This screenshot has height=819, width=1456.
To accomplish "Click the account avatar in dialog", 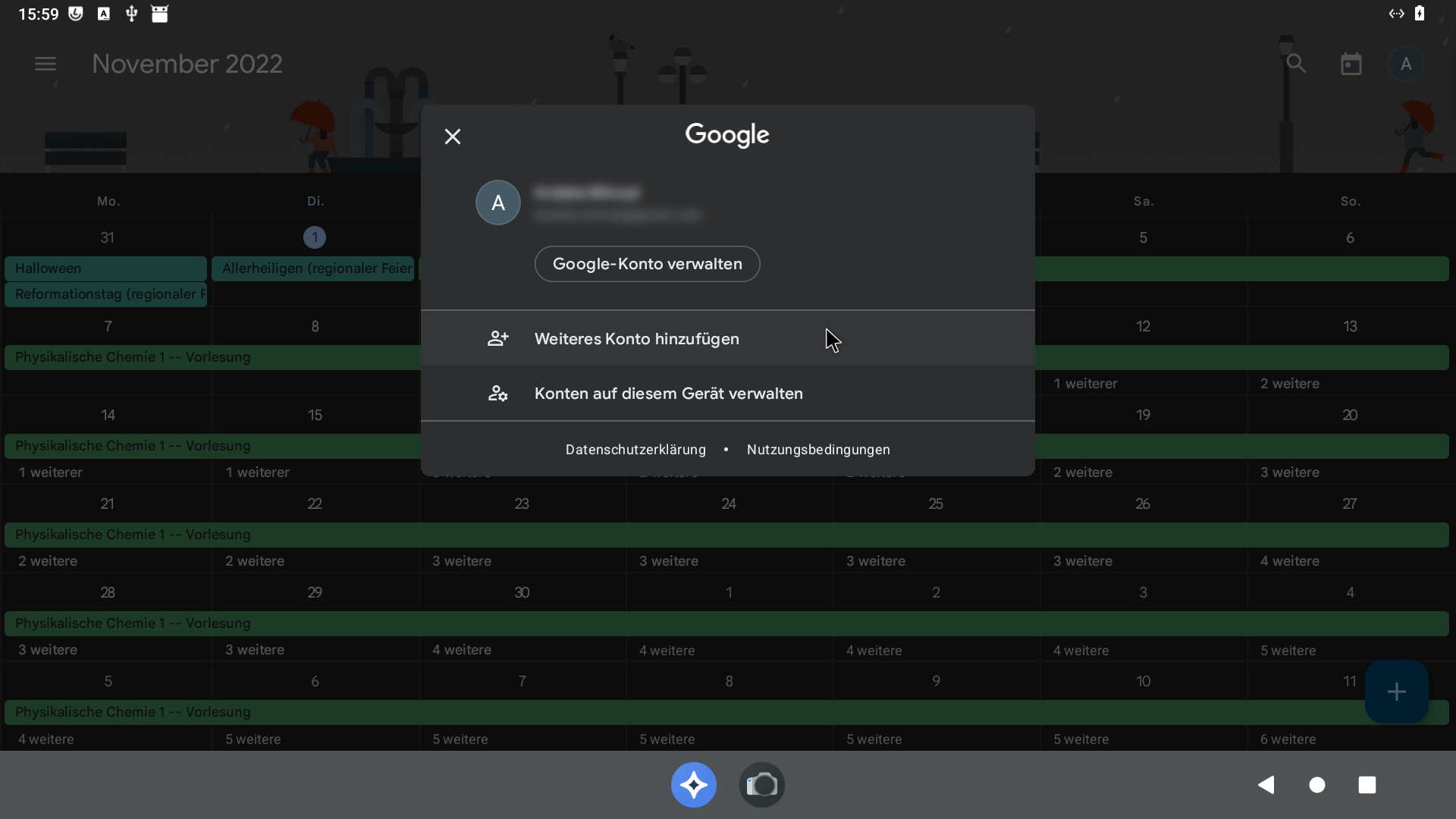I will [x=498, y=202].
